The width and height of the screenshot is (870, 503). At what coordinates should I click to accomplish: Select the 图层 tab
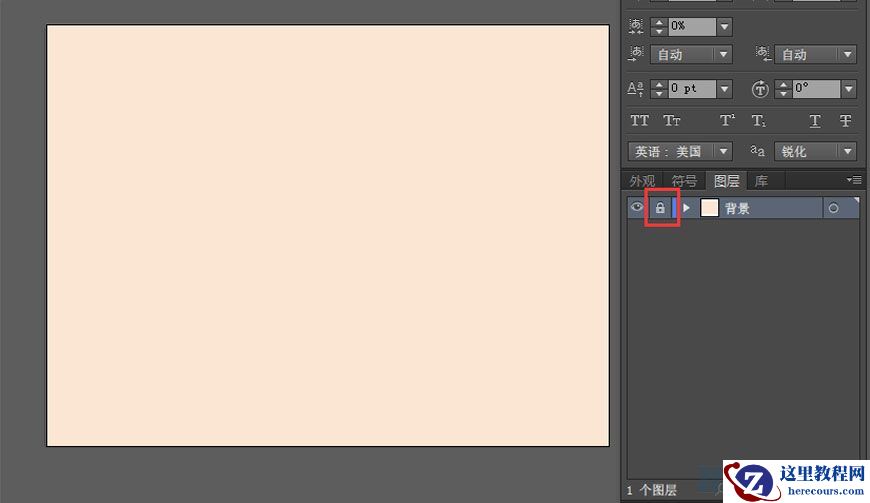tap(726, 181)
